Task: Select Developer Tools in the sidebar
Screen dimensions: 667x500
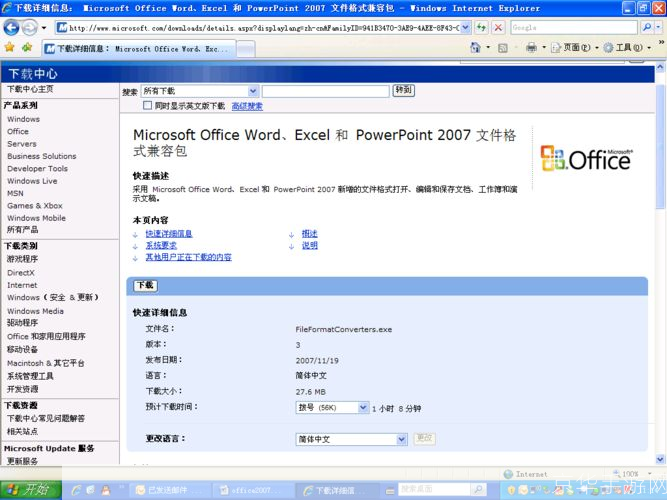Action: coord(37,169)
